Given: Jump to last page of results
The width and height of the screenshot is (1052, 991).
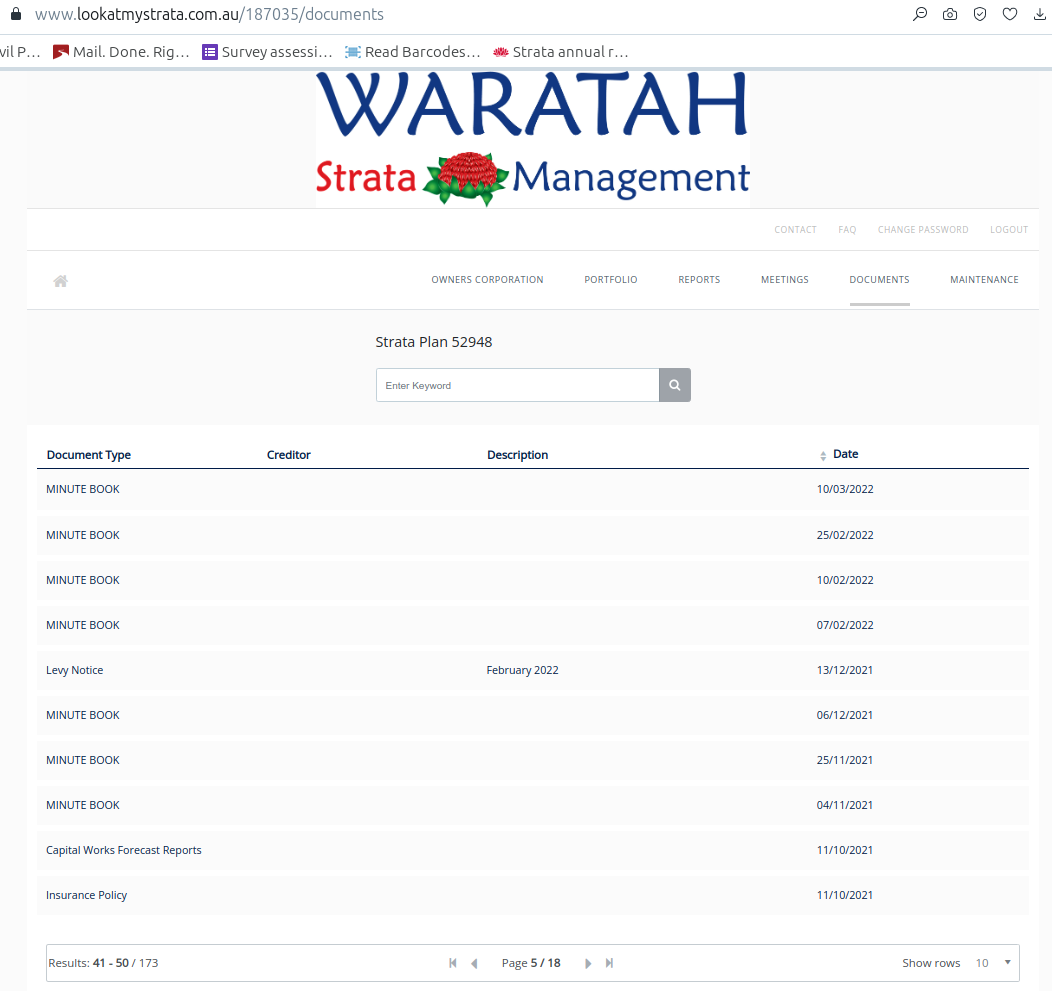Looking at the screenshot, I should click(x=609, y=963).
